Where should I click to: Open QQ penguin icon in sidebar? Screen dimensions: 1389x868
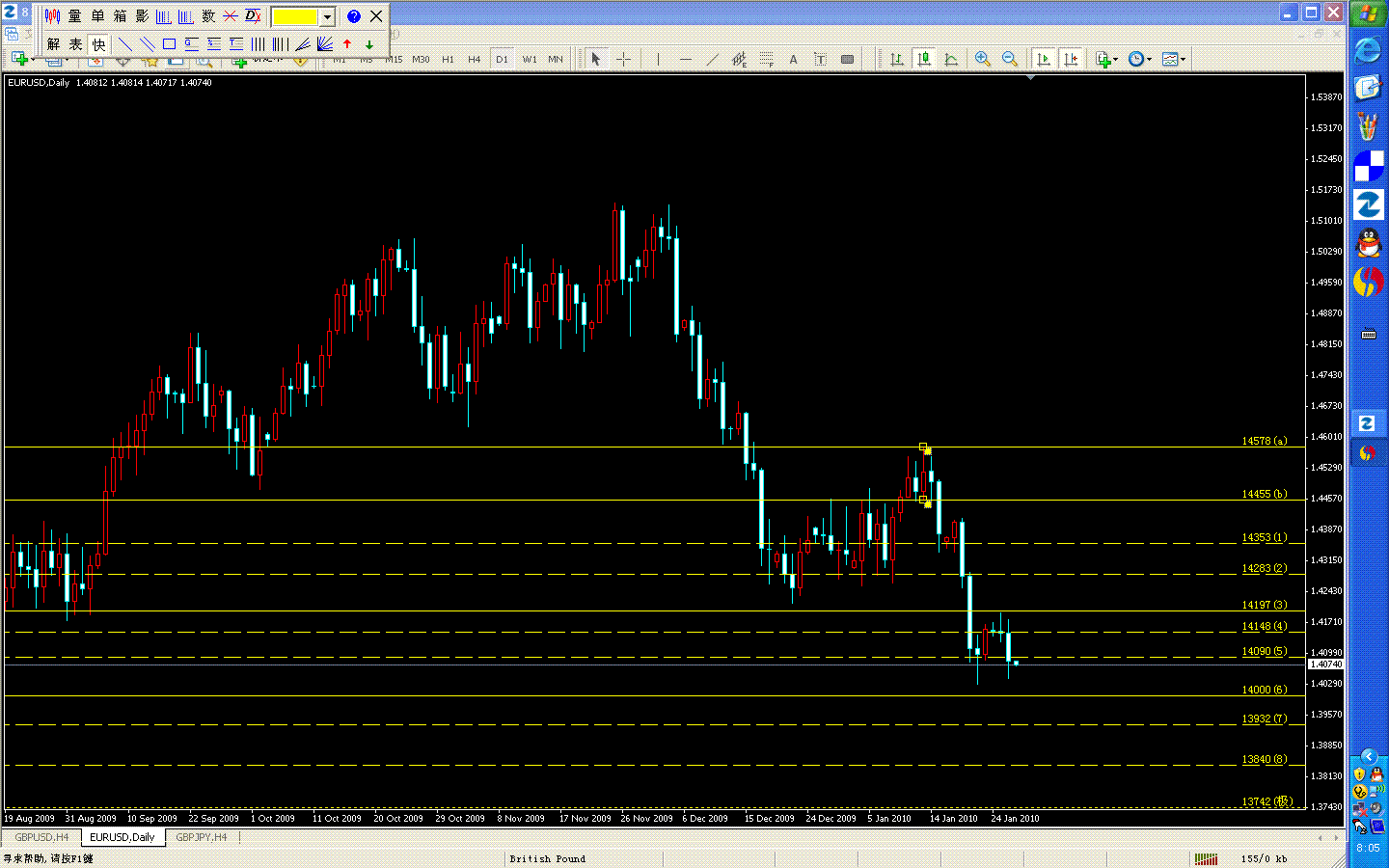1368,243
